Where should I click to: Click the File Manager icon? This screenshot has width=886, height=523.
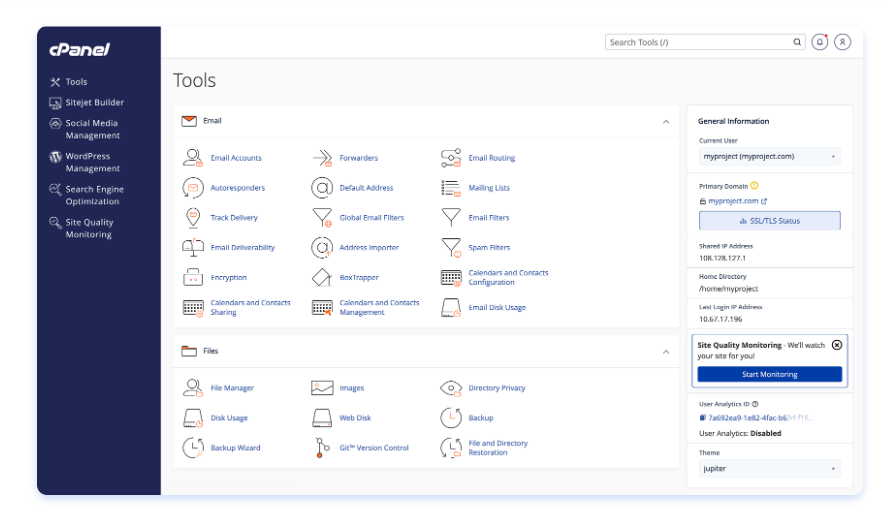pos(193,388)
